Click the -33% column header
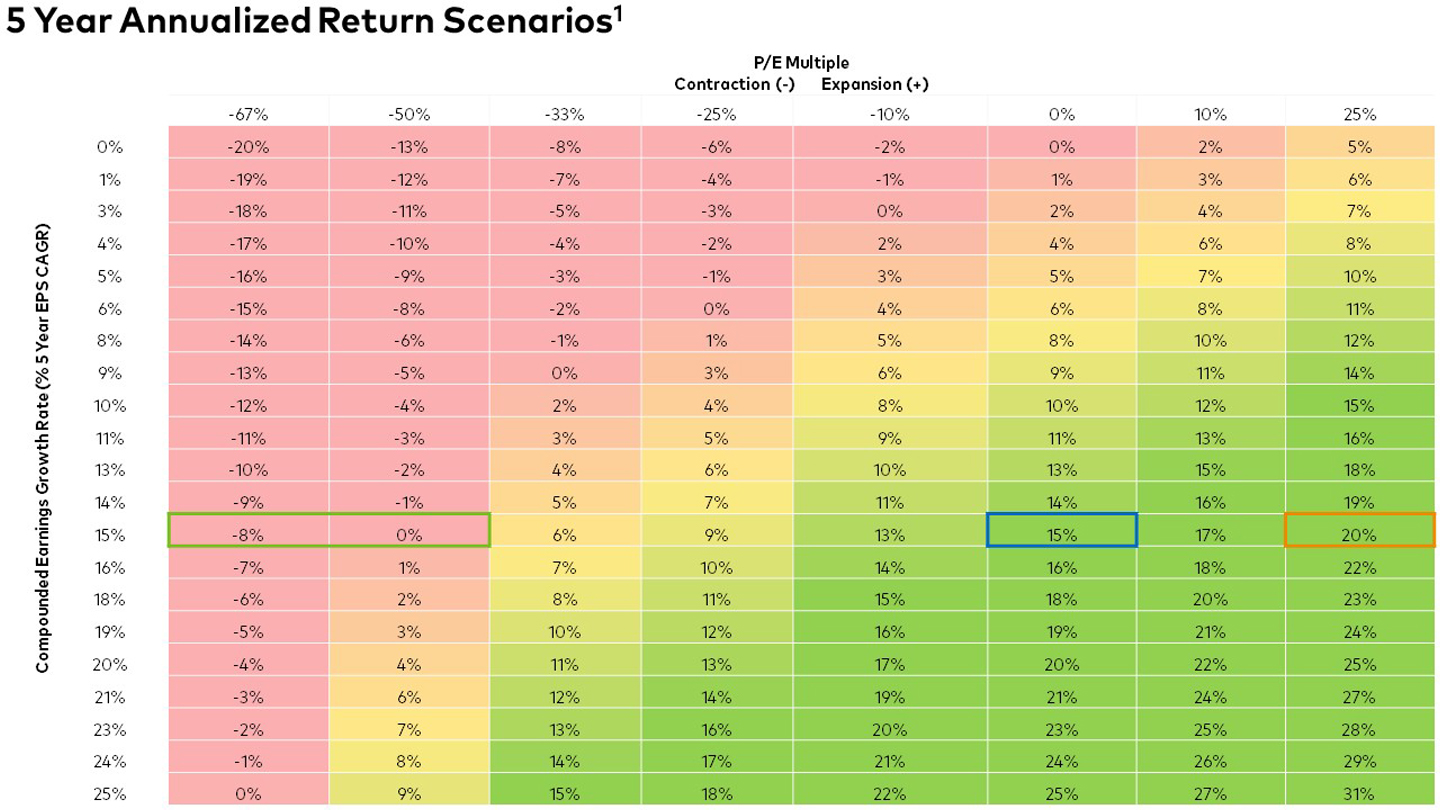 pos(564,114)
